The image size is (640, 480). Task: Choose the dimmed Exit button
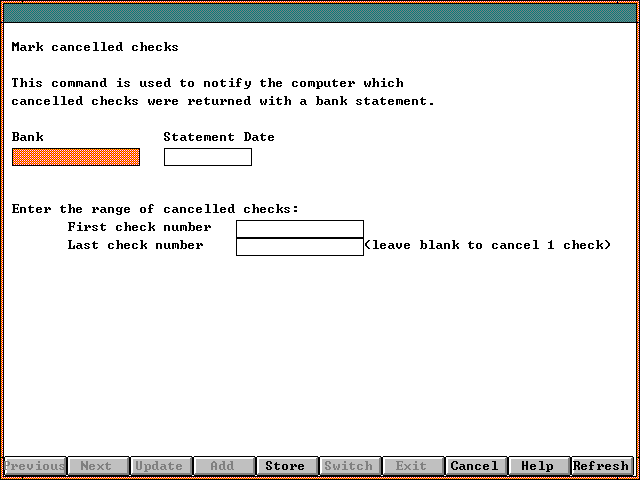[411, 466]
